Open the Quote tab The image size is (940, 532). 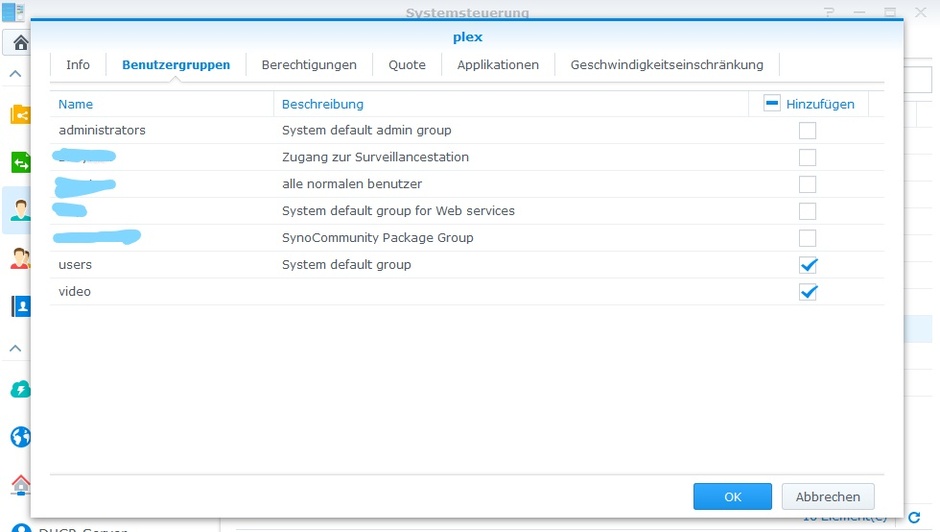click(x=407, y=65)
